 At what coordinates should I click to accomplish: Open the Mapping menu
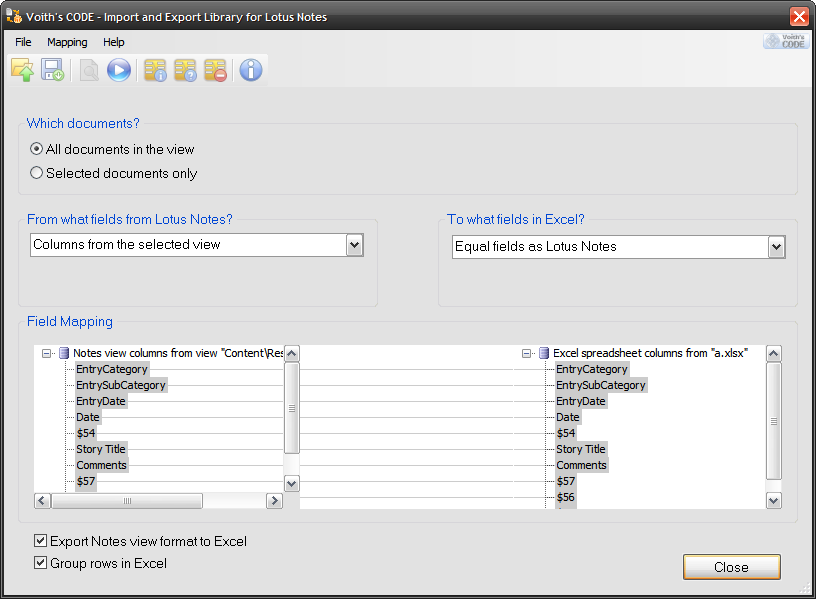67,42
